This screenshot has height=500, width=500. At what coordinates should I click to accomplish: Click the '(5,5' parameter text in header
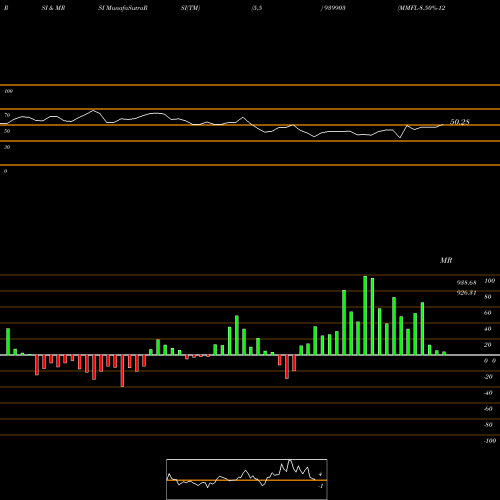click(x=257, y=8)
